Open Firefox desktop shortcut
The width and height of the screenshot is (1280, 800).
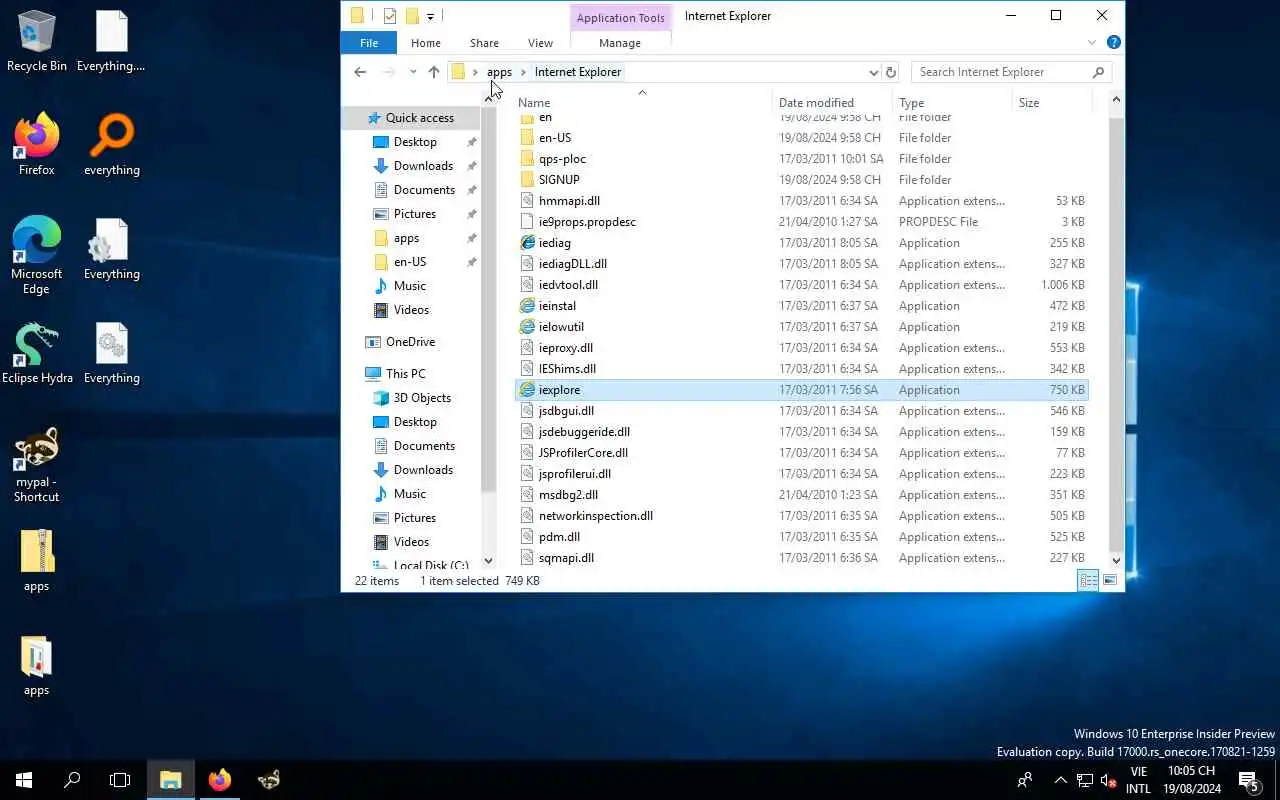[x=36, y=145]
